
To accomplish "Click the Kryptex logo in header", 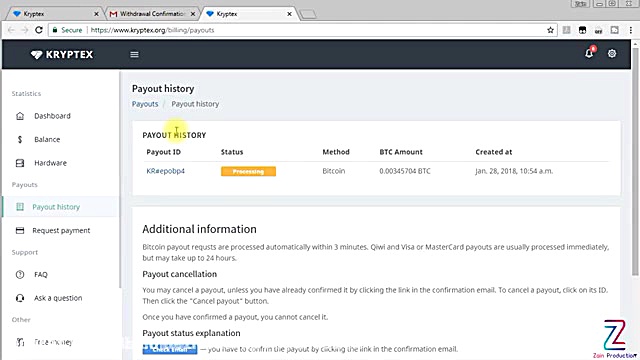I will (62, 54).
